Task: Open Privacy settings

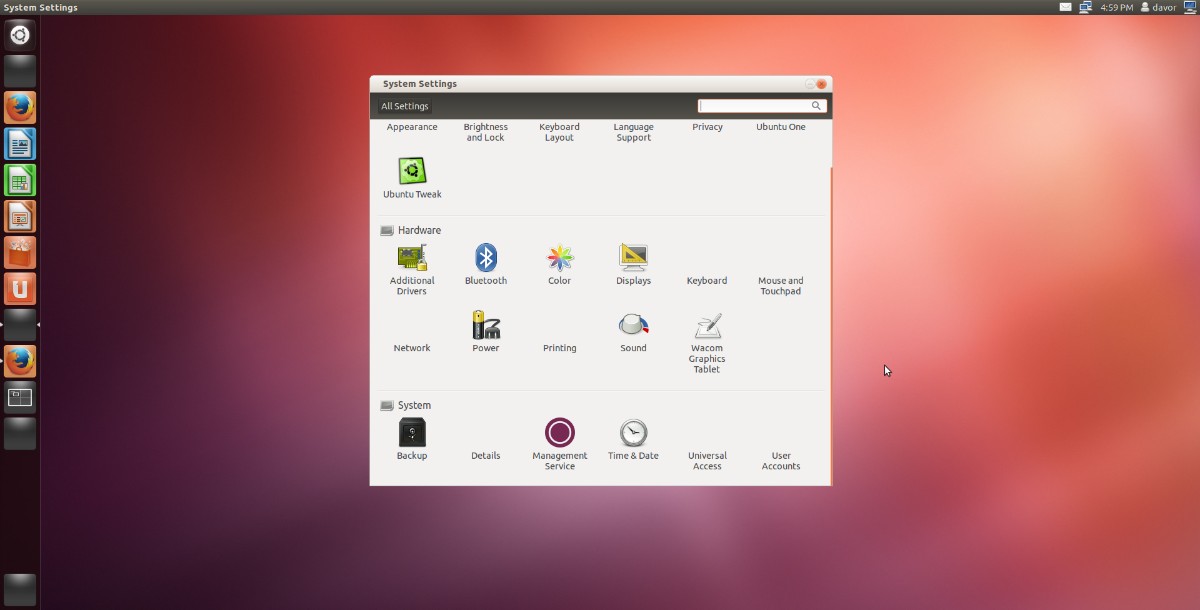Action: click(x=707, y=127)
